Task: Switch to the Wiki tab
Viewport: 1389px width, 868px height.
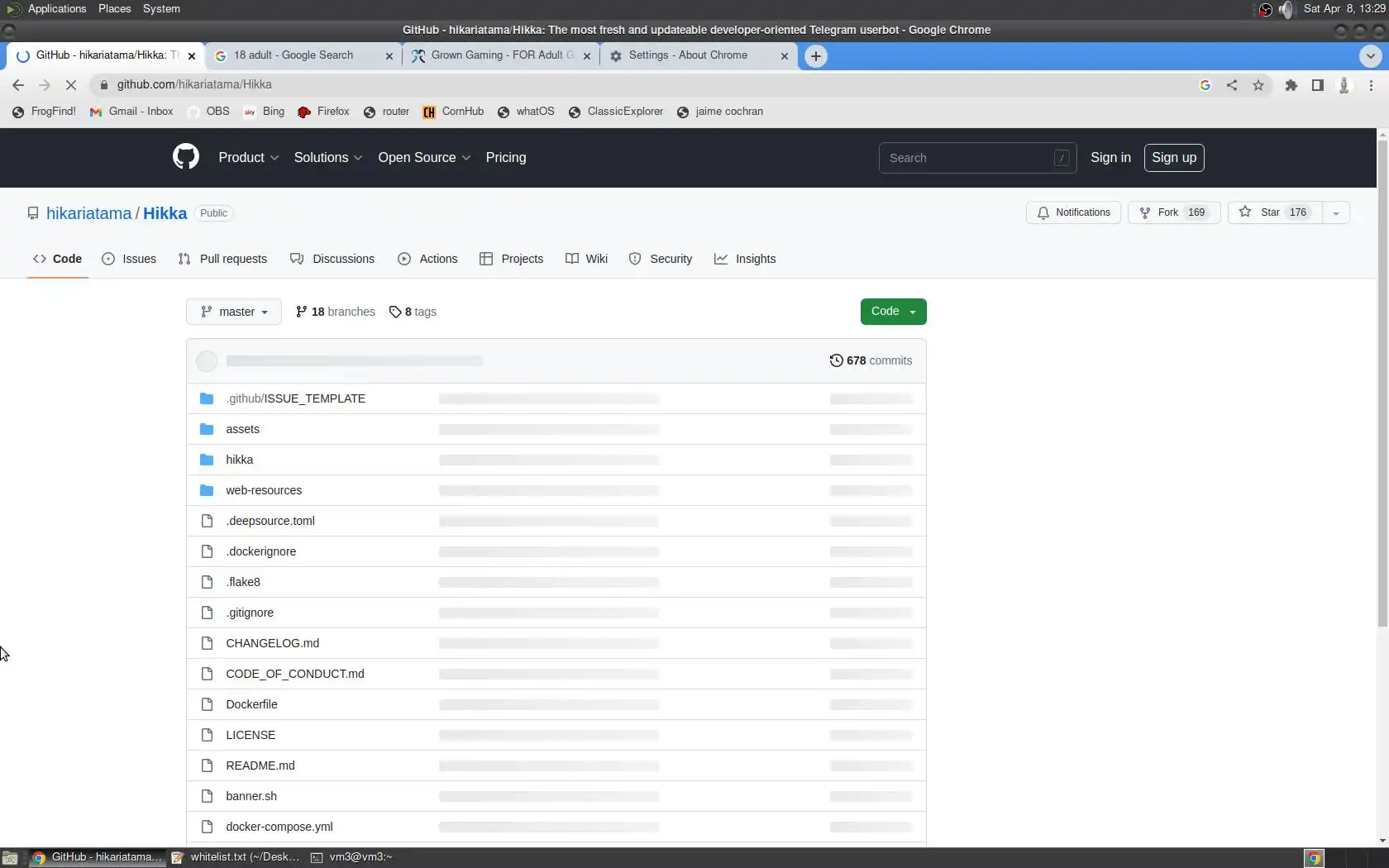Action: coord(586,259)
